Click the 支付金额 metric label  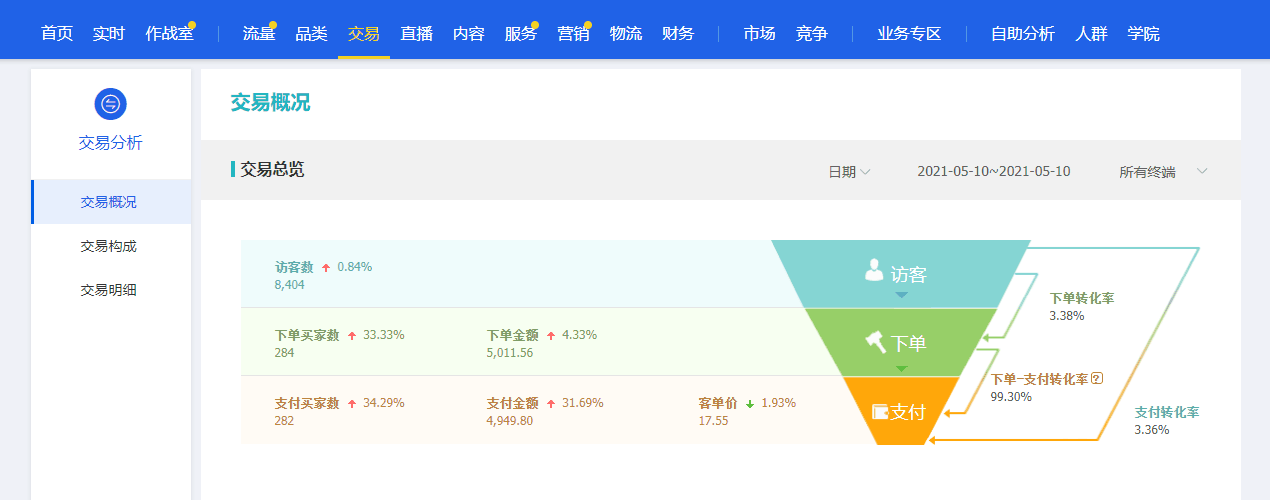tap(513, 404)
